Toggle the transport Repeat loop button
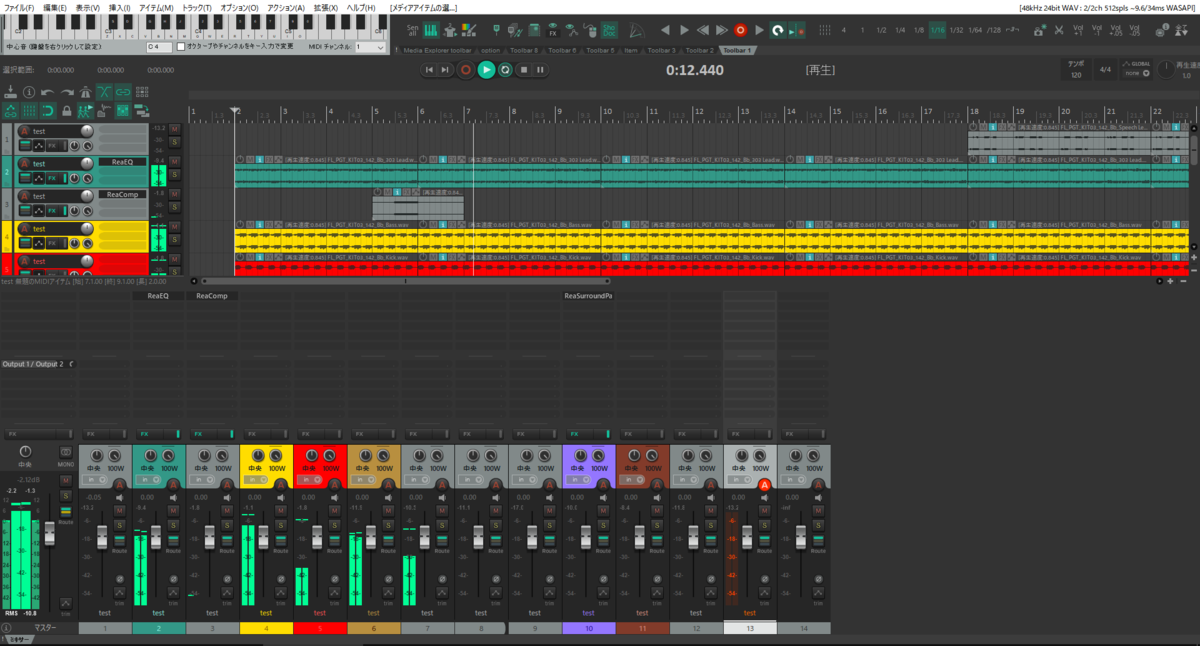The width and height of the screenshot is (1200, 646). pyautogui.click(x=505, y=69)
